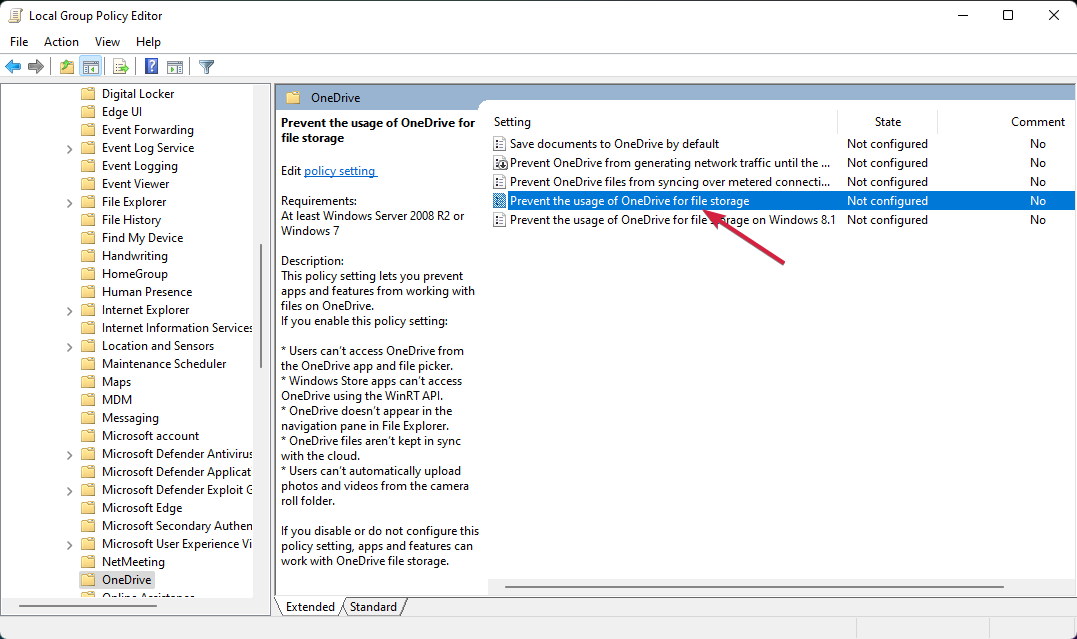Viewport: 1077px width, 639px height.
Task: Expand the Microsoft Defender Antivirus node
Action: point(69,454)
